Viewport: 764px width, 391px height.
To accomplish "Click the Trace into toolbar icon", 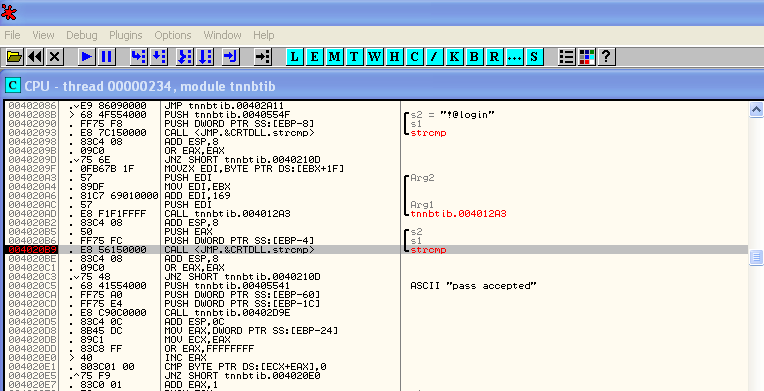I will (x=185, y=57).
